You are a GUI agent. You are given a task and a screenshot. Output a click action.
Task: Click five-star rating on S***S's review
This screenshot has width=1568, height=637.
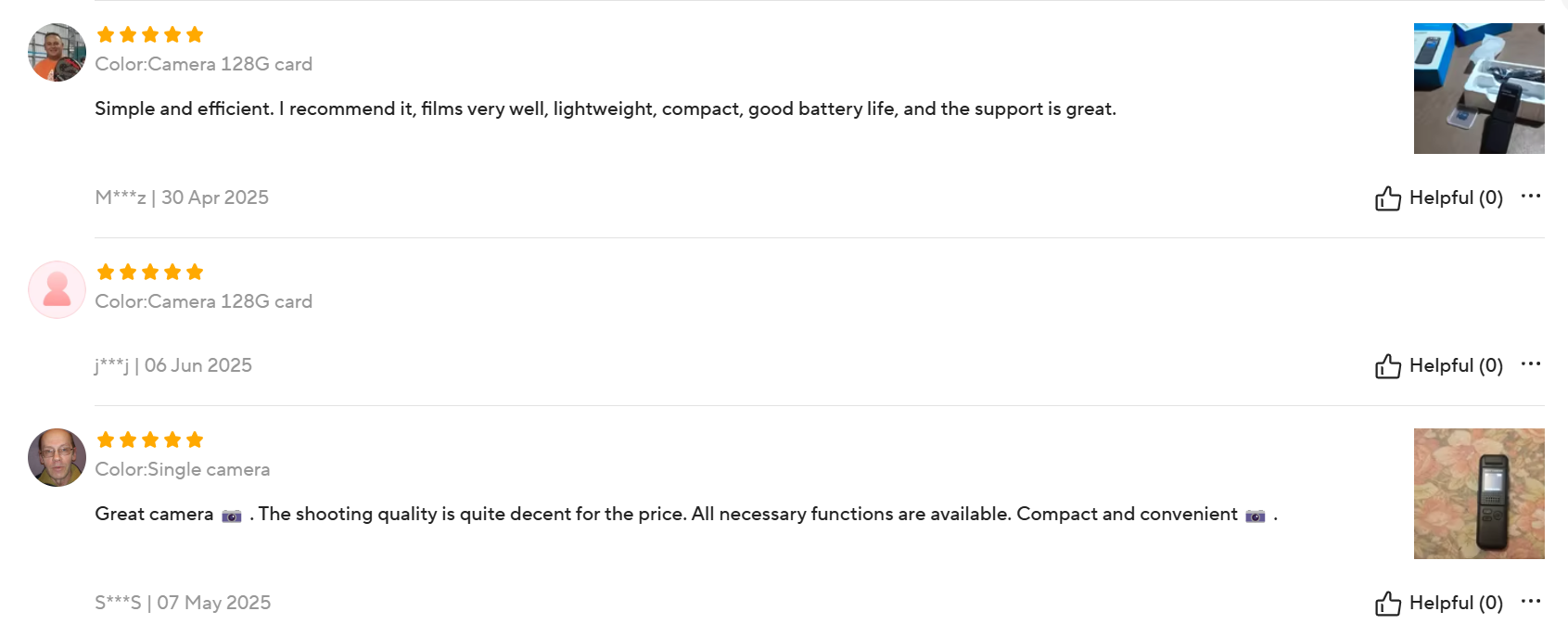(x=150, y=440)
